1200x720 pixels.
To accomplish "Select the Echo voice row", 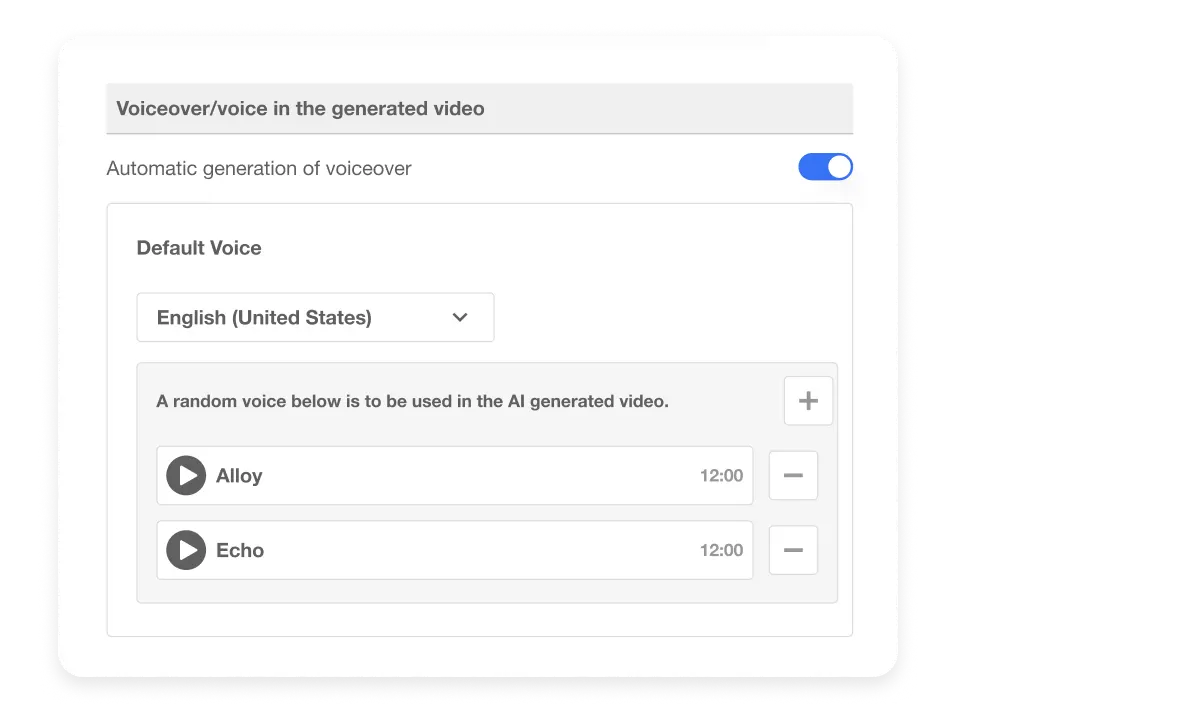I will [x=454, y=550].
